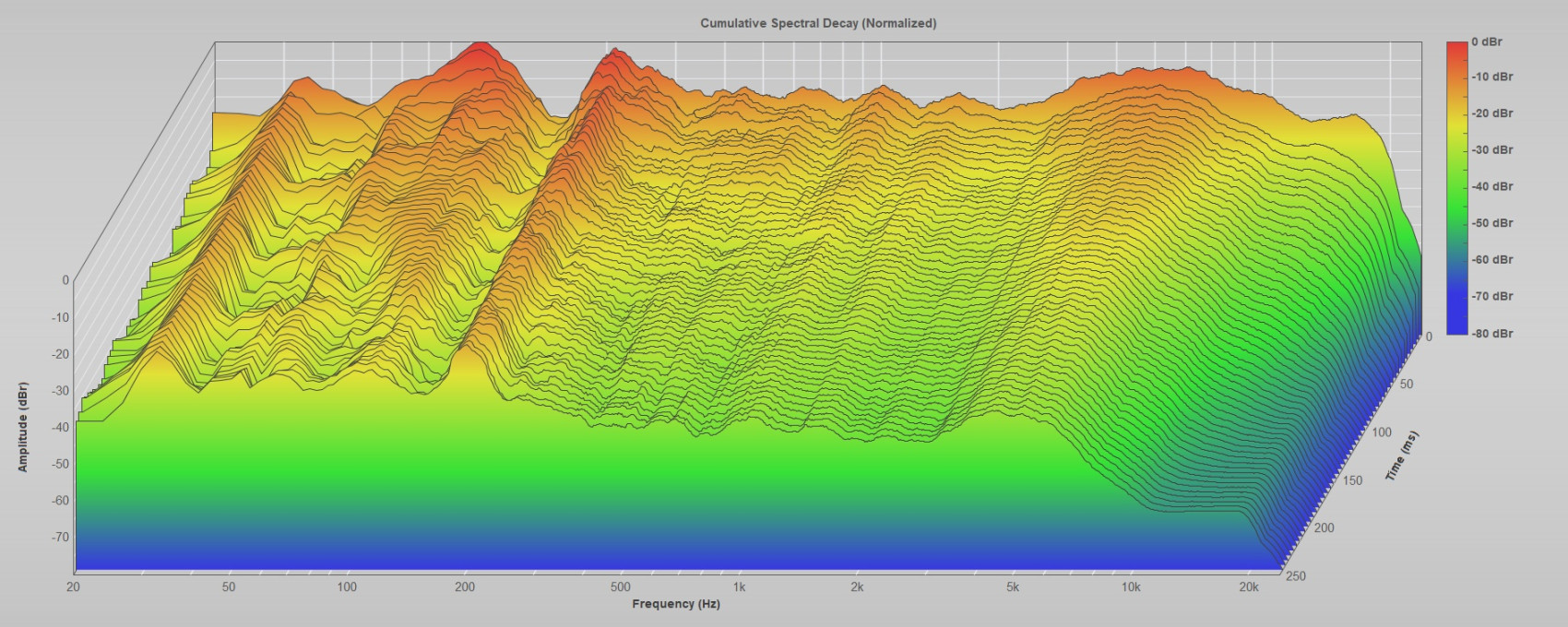The width and height of the screenshot is (1568, 627).
Task: Select the -40 dBr legend label
Action: (x=1491, y=186)
